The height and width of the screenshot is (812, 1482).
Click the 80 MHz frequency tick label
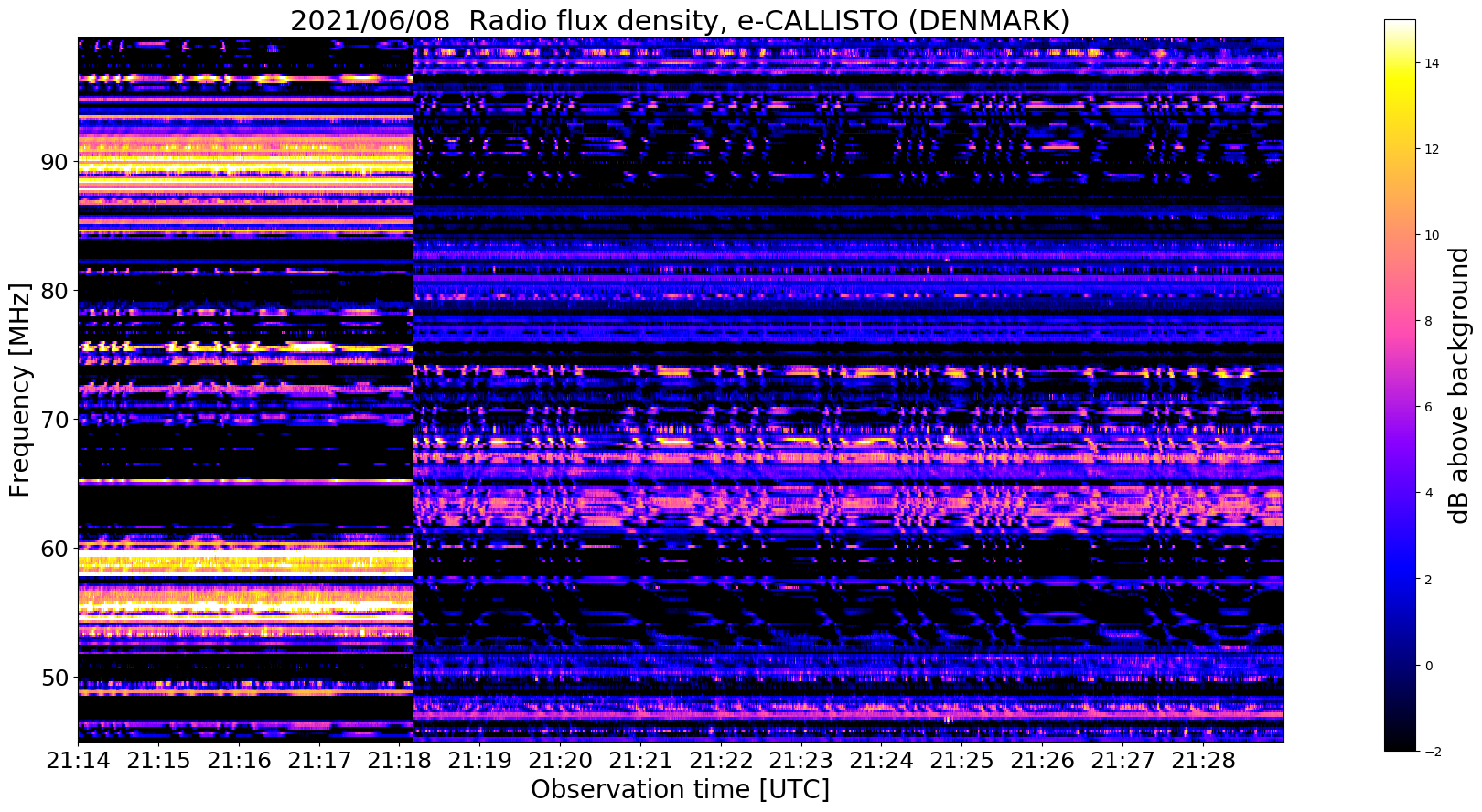(x=54, y=291)
